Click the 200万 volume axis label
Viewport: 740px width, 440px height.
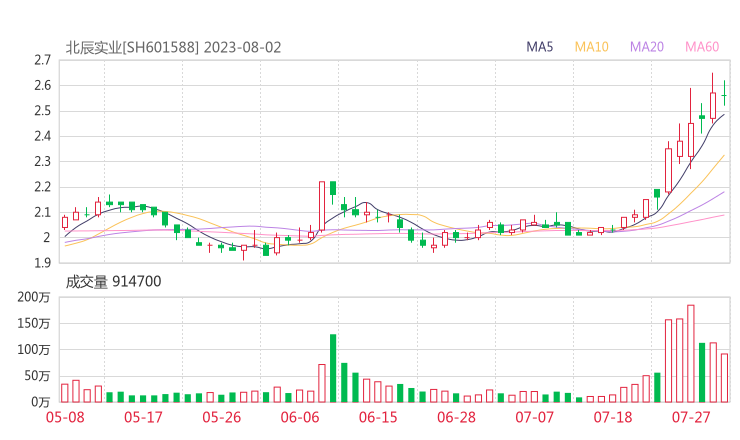(x=34, y=297)
